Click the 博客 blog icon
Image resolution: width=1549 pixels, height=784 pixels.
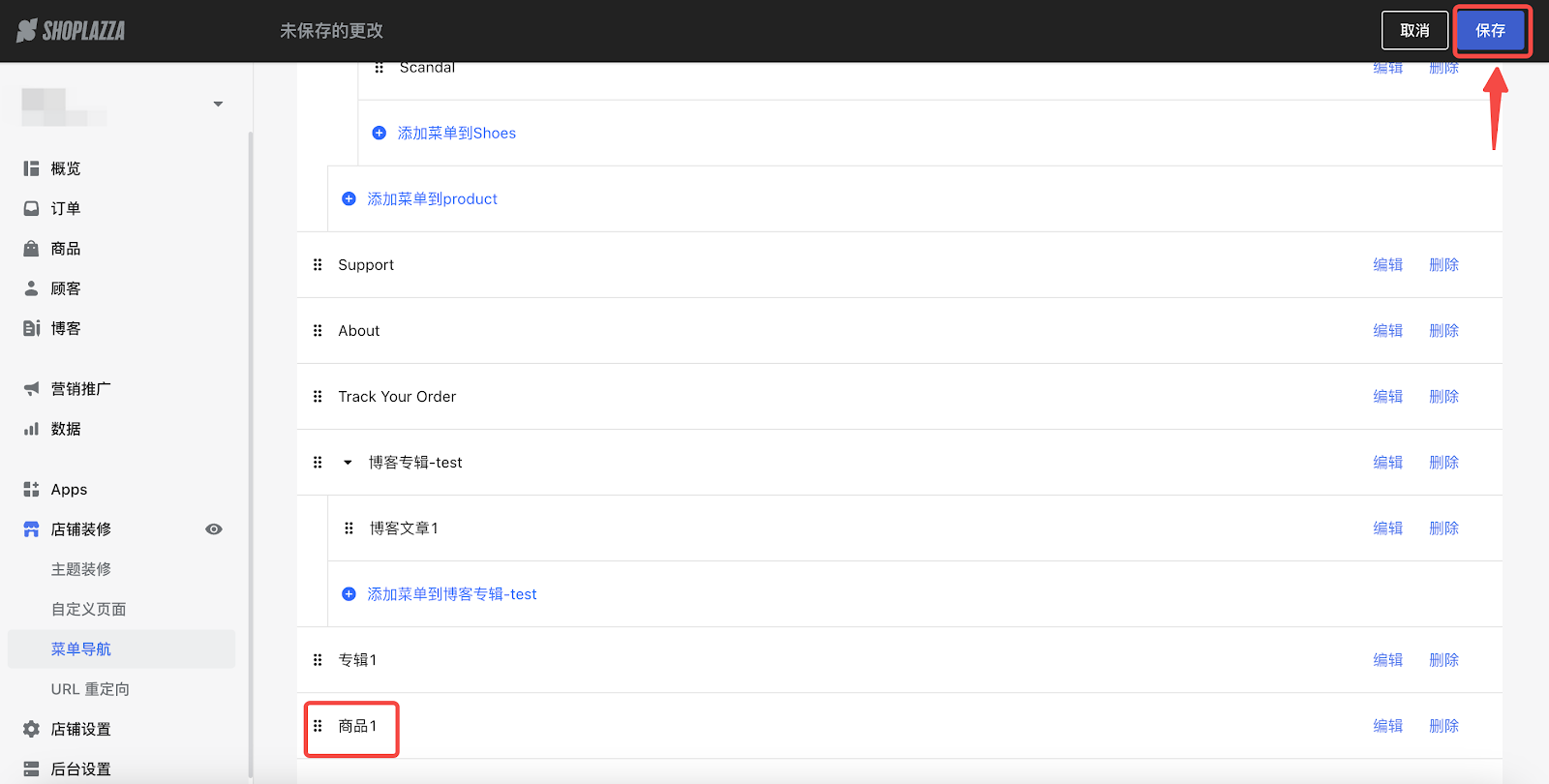click(31, 328)
